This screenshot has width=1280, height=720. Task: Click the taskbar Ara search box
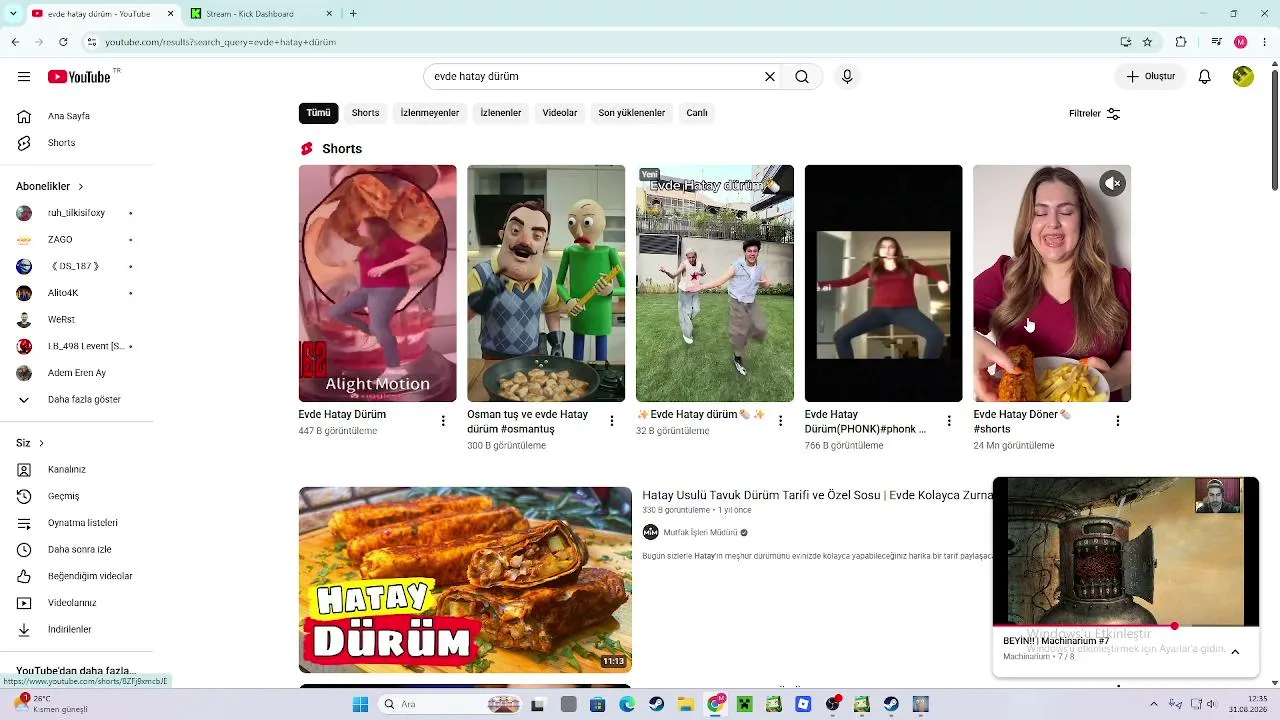click(x=452, y=704)
